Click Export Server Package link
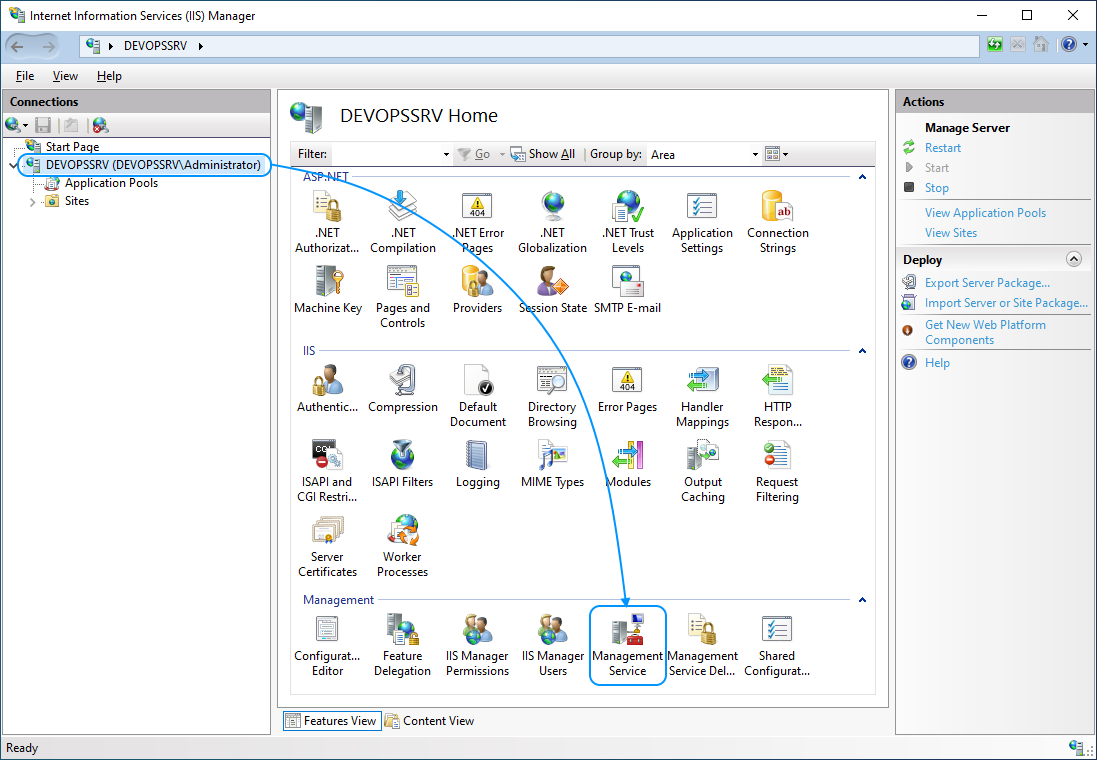Viewport: 1097px width, 760px height. coord(987,283)
